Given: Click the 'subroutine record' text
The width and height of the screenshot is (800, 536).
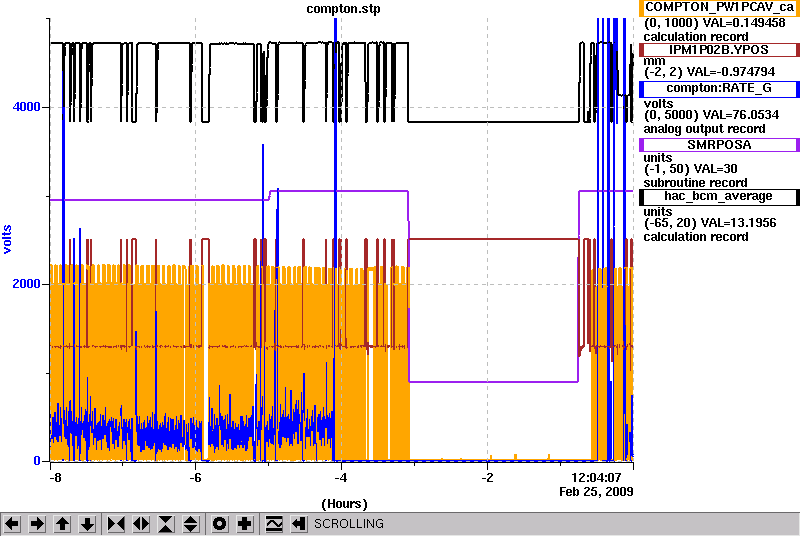Looking at the screenshot, I should click(695, 183).
